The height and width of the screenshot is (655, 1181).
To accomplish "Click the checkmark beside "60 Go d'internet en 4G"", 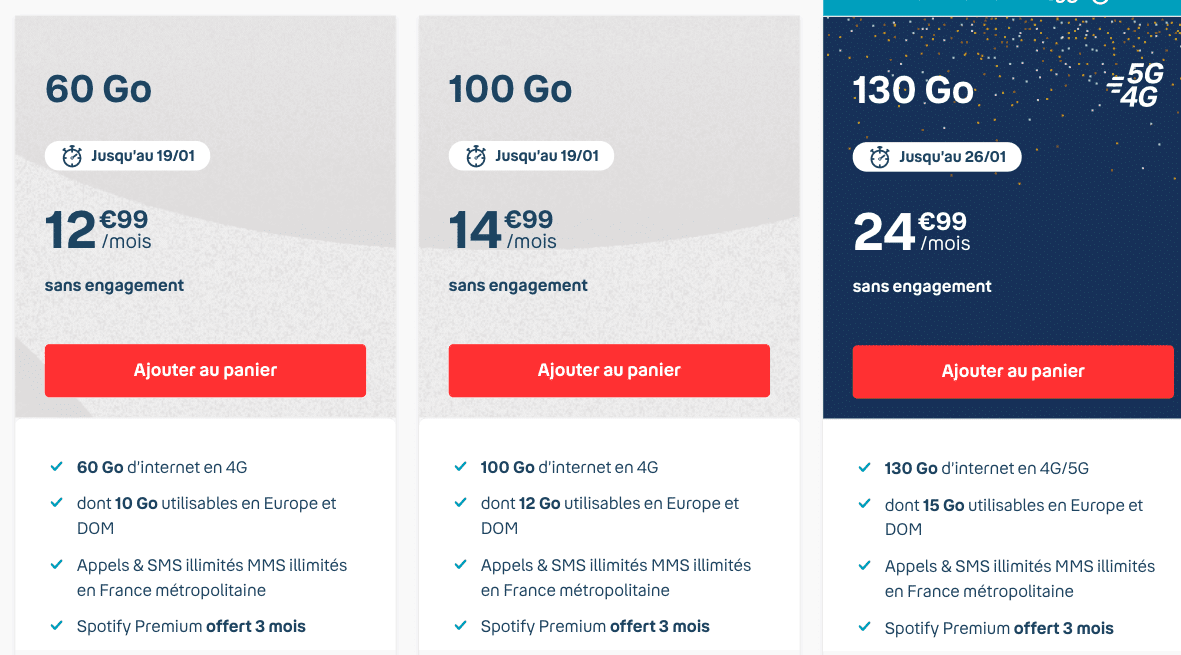I will 57,466.
